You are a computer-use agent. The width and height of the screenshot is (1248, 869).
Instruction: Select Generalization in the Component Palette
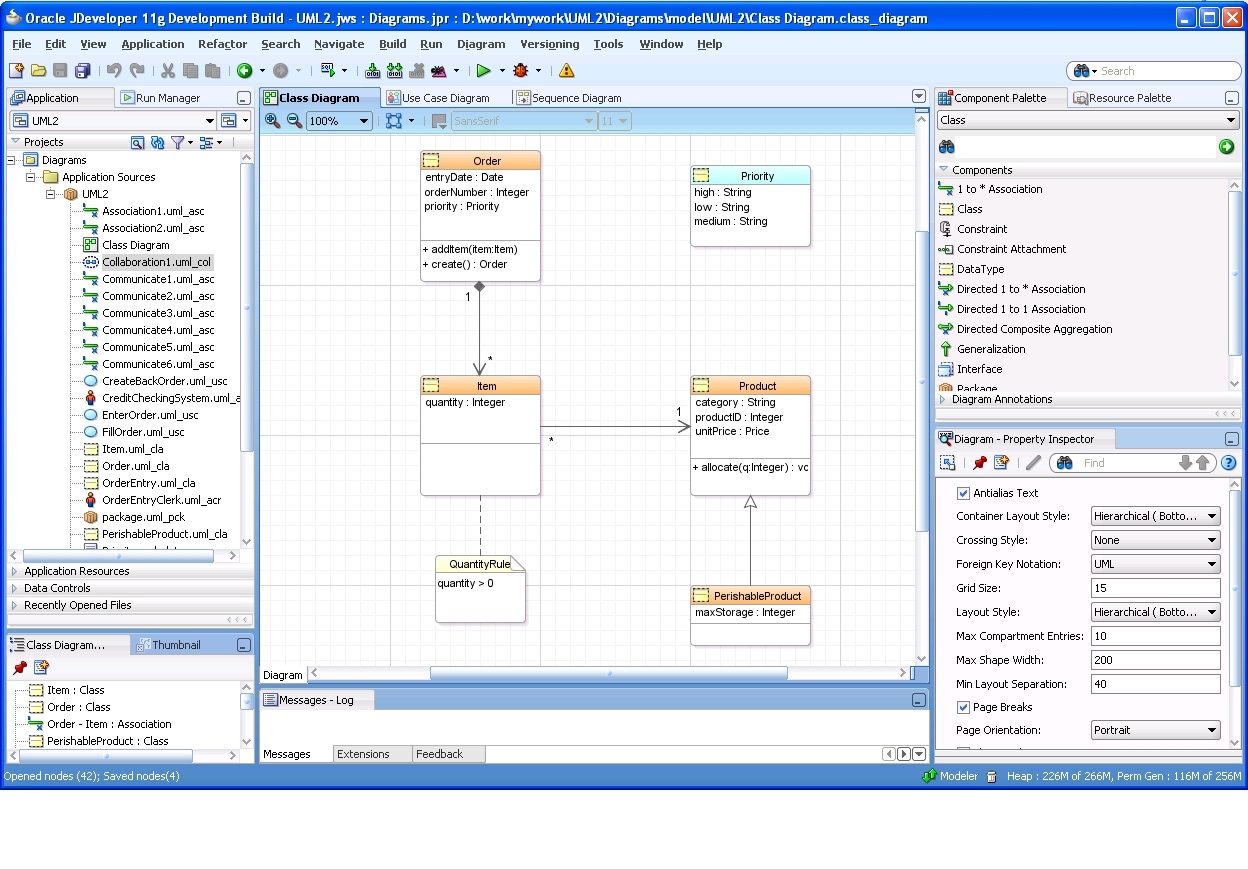click(x=990, y=349)
